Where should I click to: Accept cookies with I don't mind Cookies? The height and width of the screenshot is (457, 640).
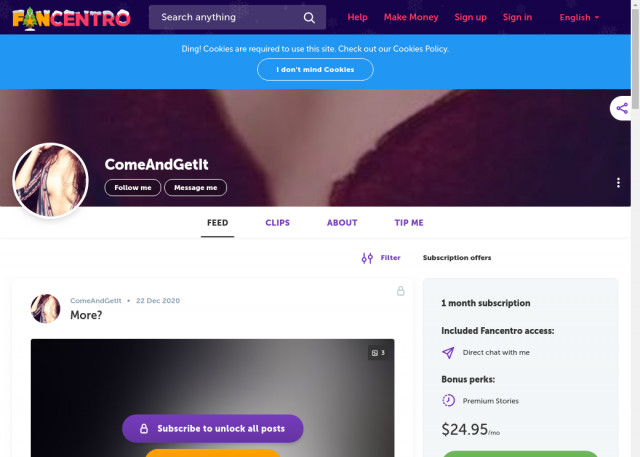click(x=315, y=70)
